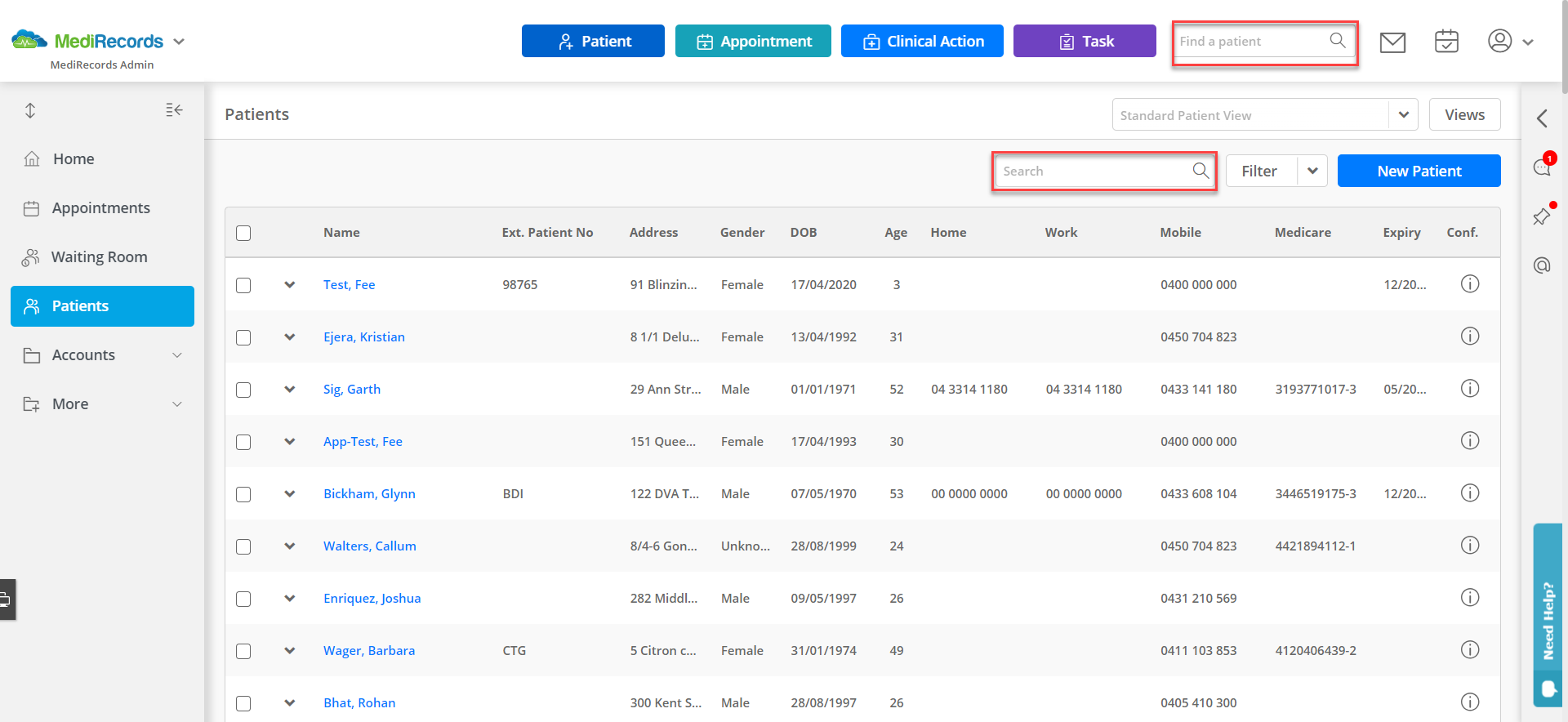View info icon for Walters, Callum
Viewport: 1568px width, 722px height.
[x=1470, y=546]
